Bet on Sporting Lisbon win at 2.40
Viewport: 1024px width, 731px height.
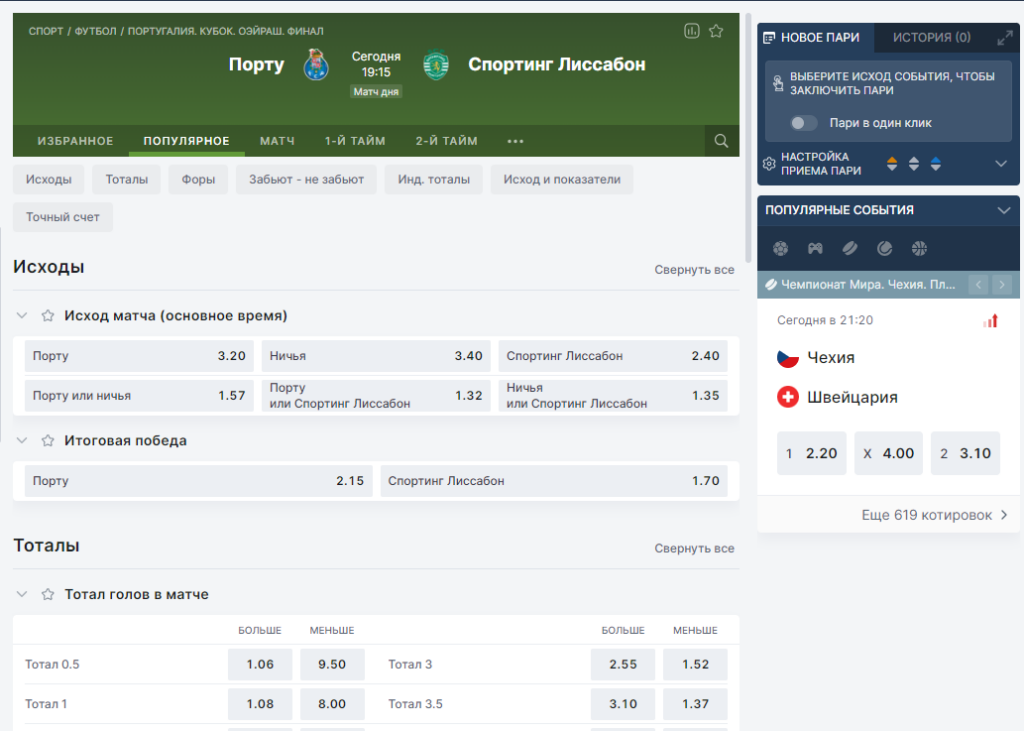613,356
